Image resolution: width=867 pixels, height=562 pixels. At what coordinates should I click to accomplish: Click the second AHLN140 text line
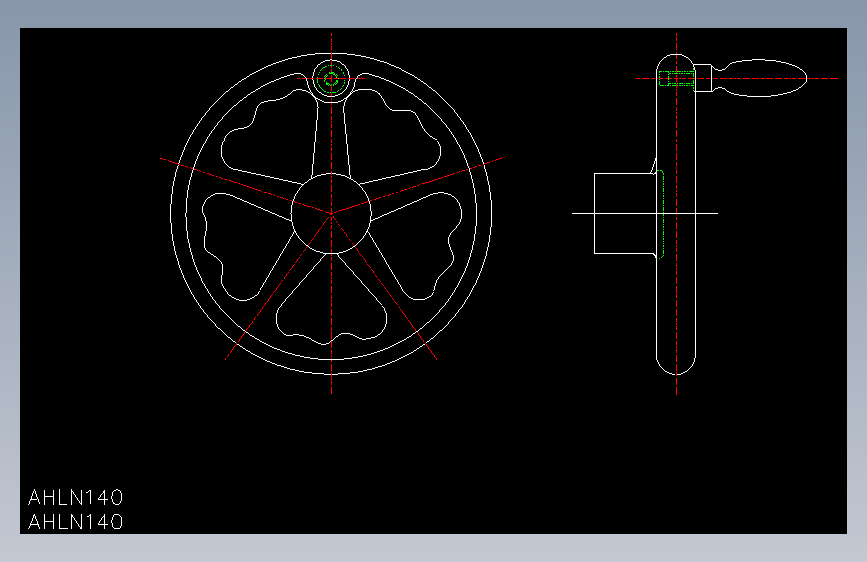tap(75, 522)
